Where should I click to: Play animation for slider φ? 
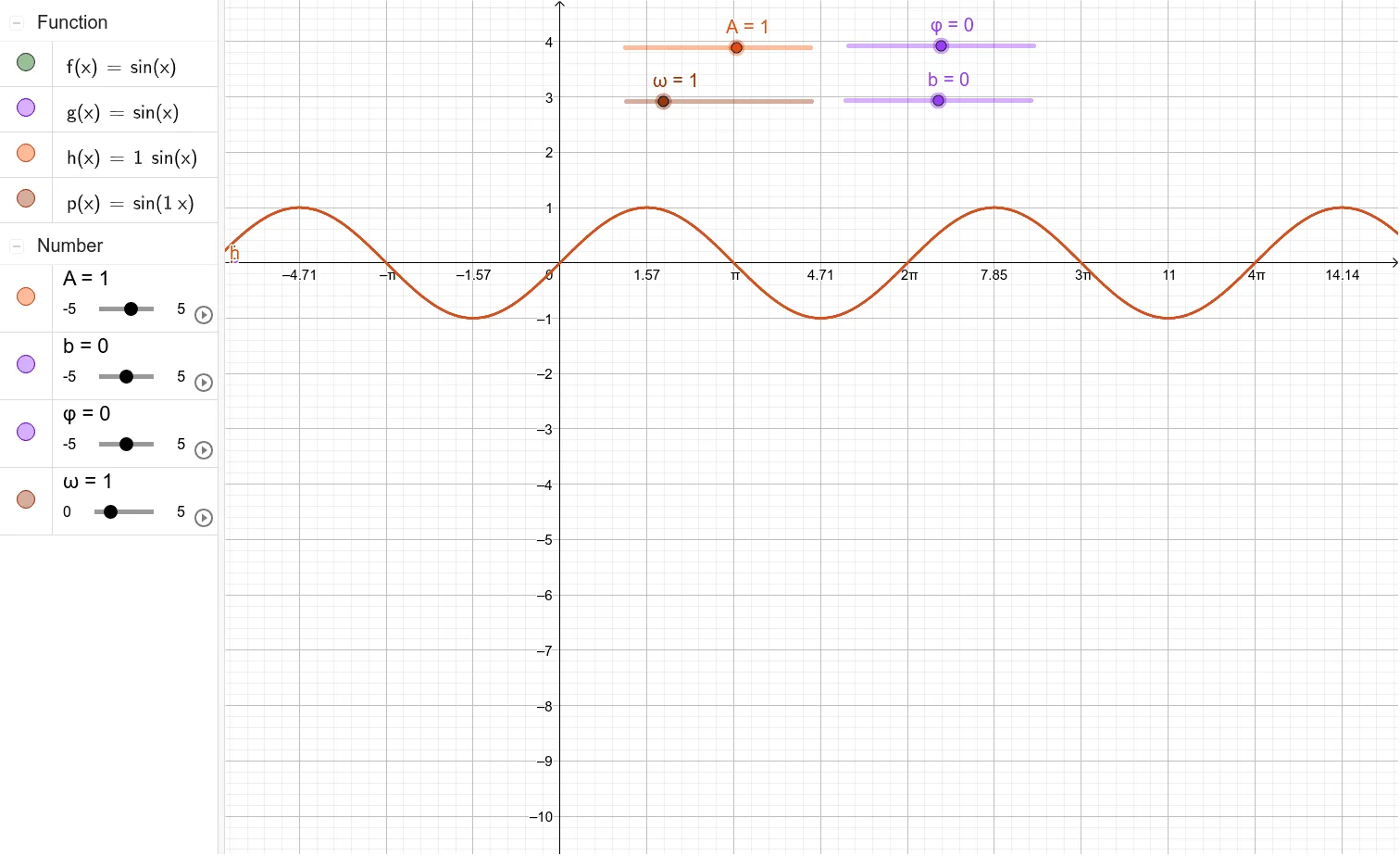pos(204,450)
